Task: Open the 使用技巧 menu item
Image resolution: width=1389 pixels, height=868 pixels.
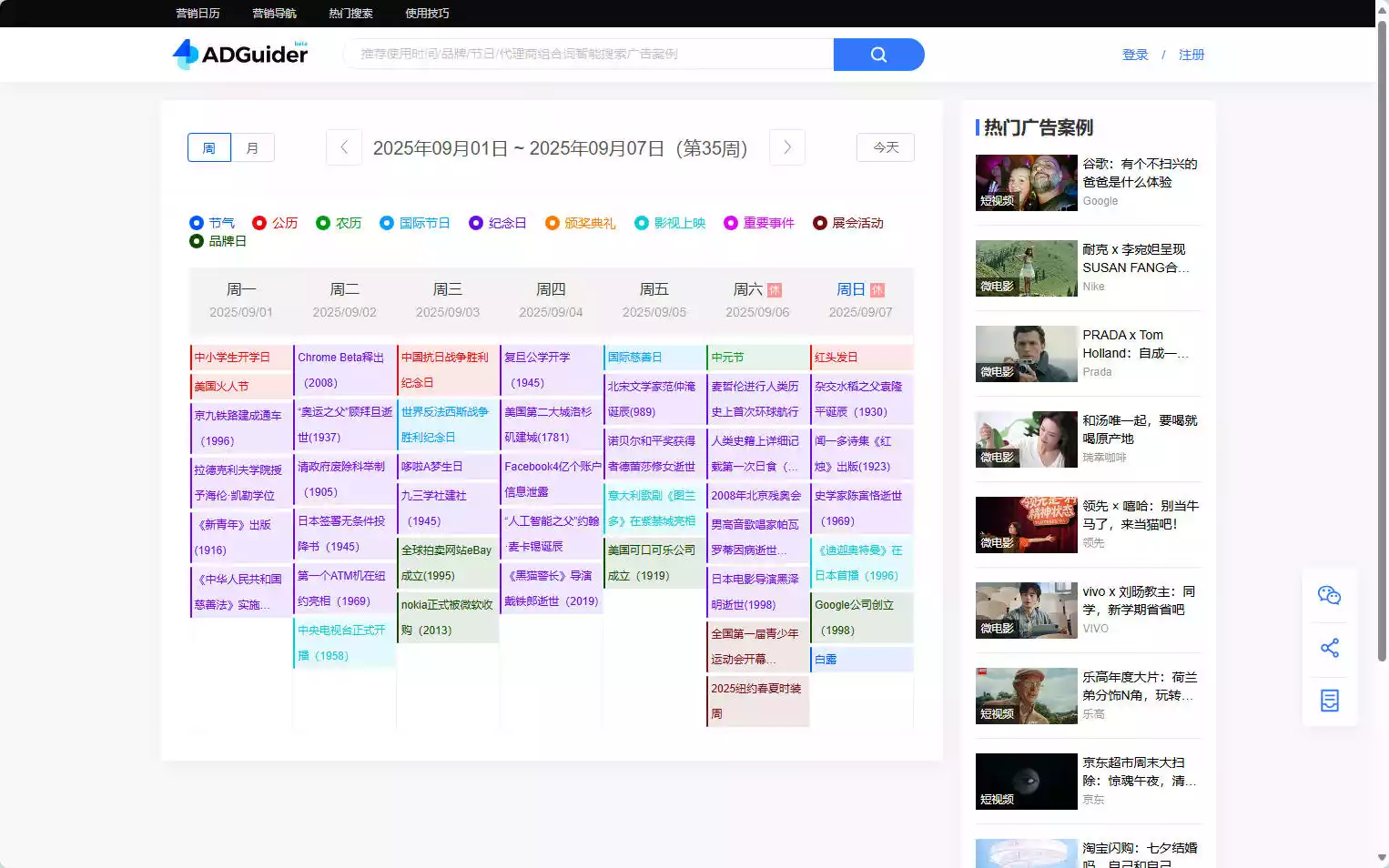Action: point(428,14)
